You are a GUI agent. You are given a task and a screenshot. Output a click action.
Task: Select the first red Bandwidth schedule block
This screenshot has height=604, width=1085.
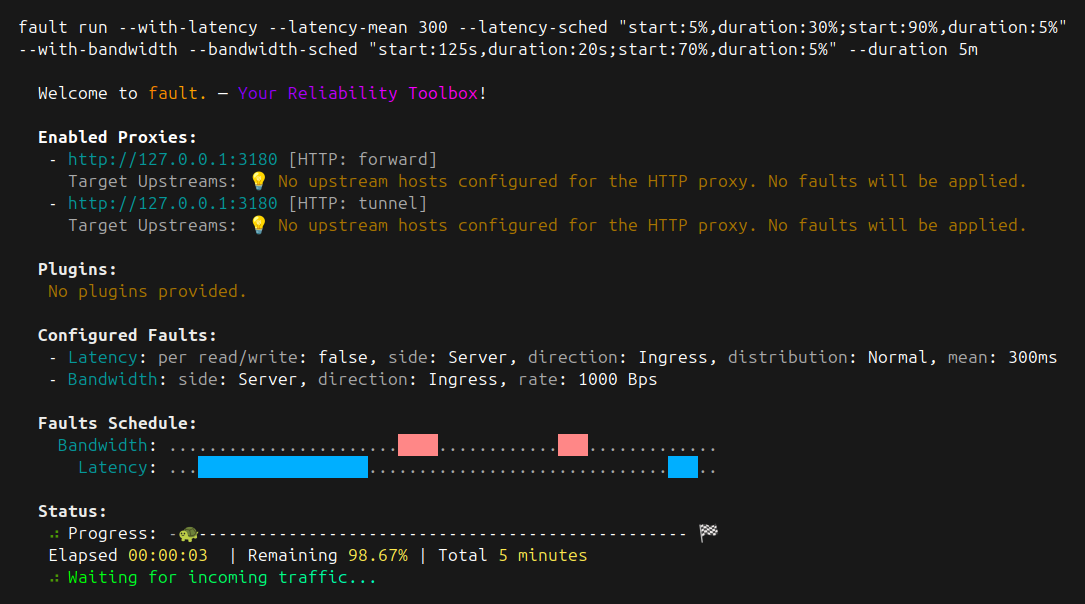click(418, 445)
